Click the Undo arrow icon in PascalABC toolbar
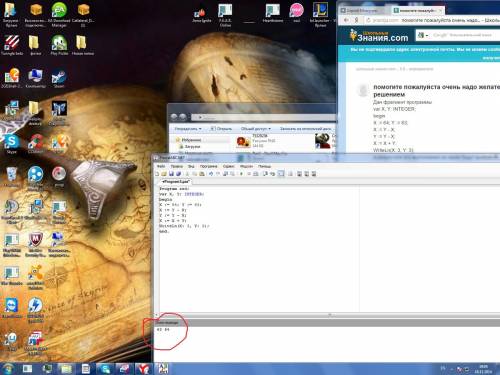The image size is (500, 375). [211, 174]
